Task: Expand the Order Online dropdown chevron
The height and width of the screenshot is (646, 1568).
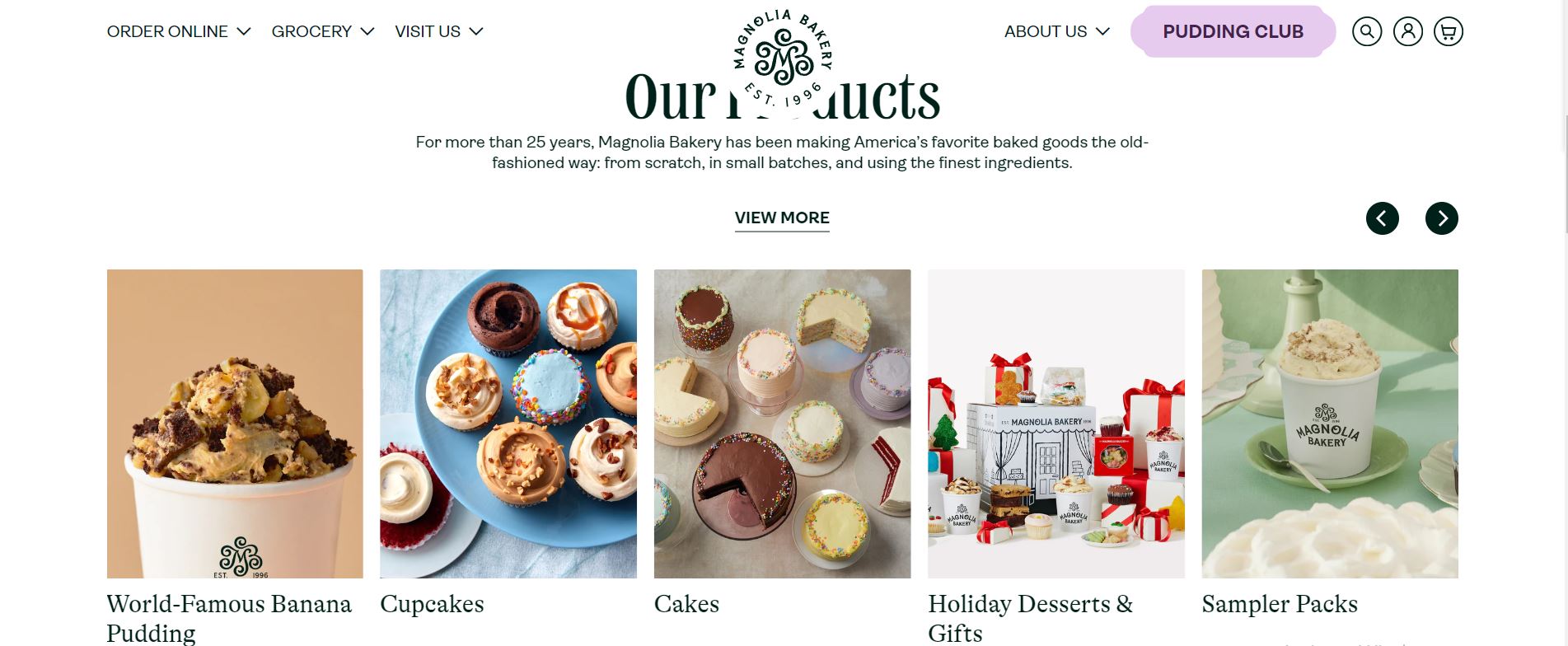Action: click(244, 31)
